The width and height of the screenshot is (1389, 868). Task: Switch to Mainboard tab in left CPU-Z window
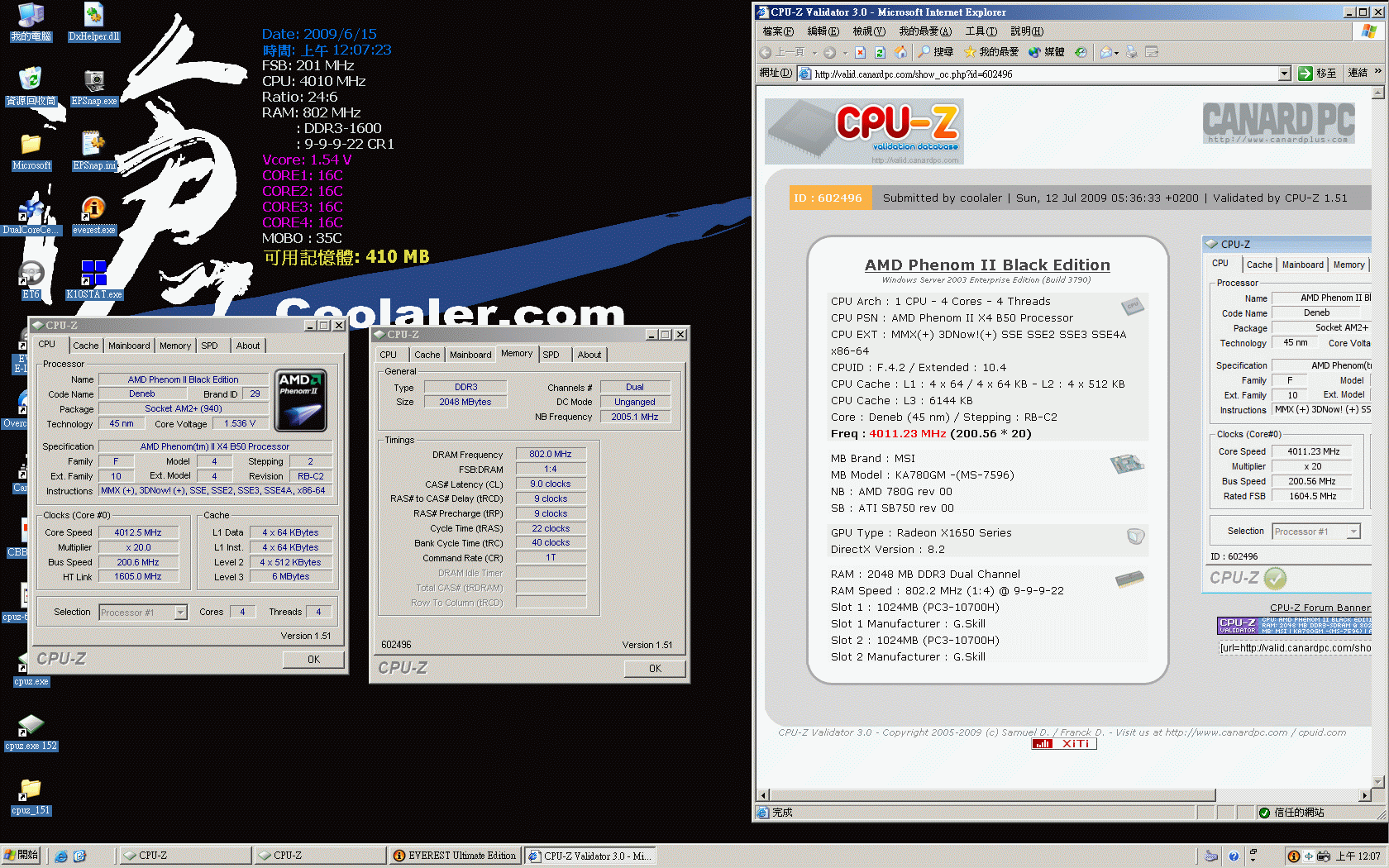point(129,346)
